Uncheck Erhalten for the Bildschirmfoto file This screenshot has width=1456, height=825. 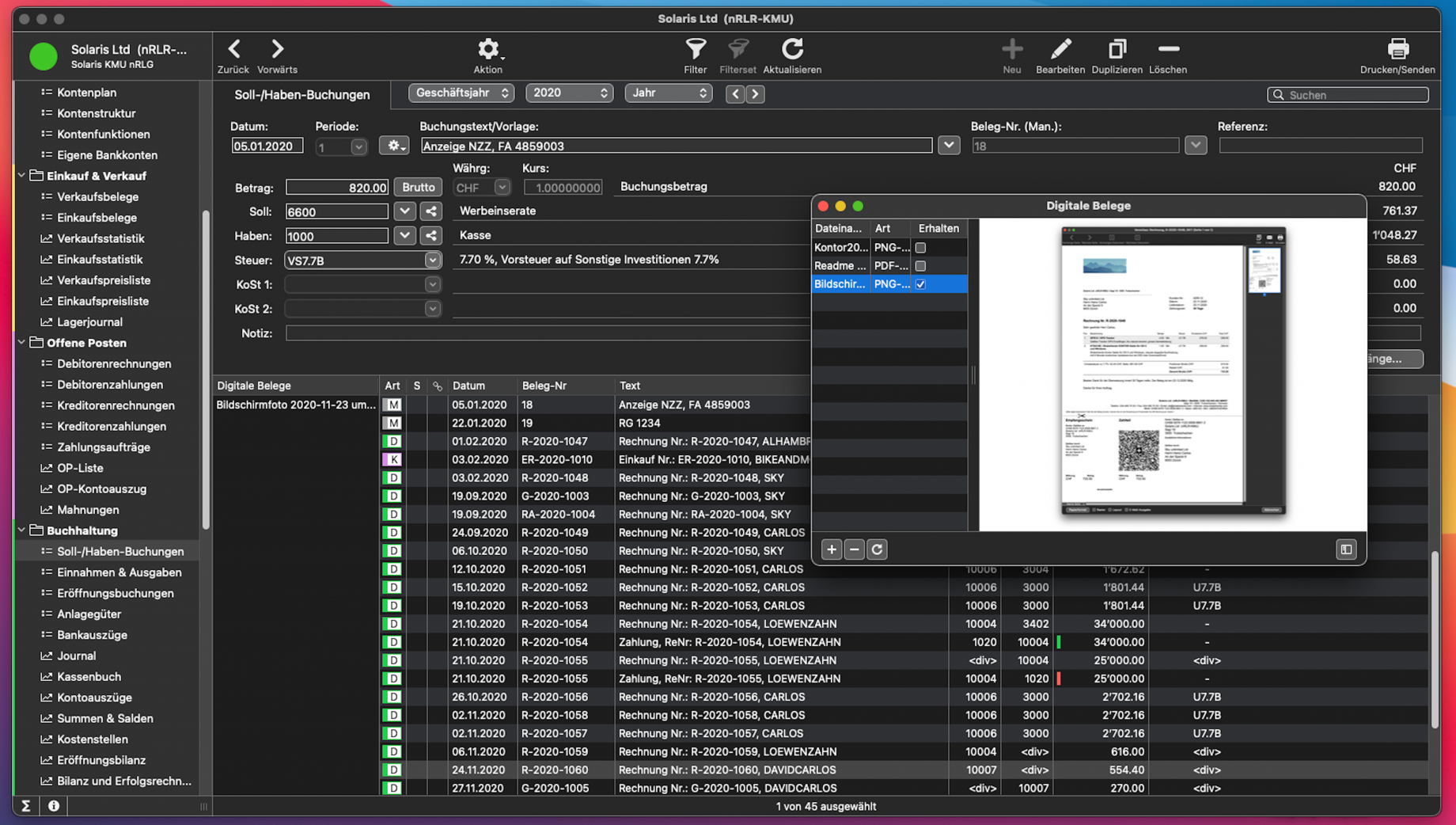(920, 284)
